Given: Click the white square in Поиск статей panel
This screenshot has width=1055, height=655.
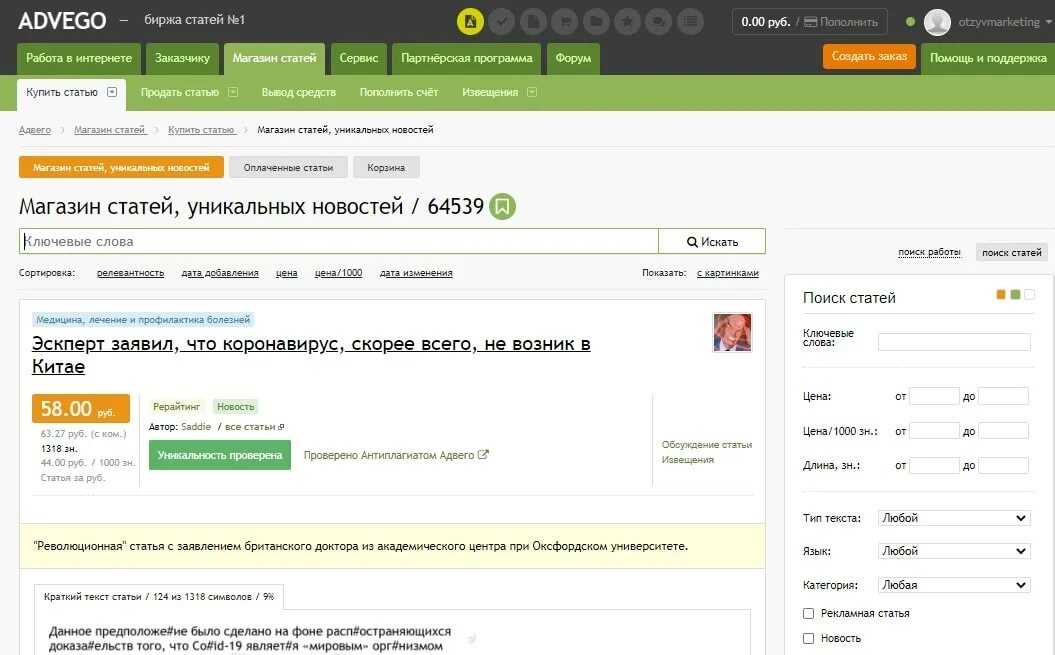Looking at the screenshot, I should point(1029,294).
